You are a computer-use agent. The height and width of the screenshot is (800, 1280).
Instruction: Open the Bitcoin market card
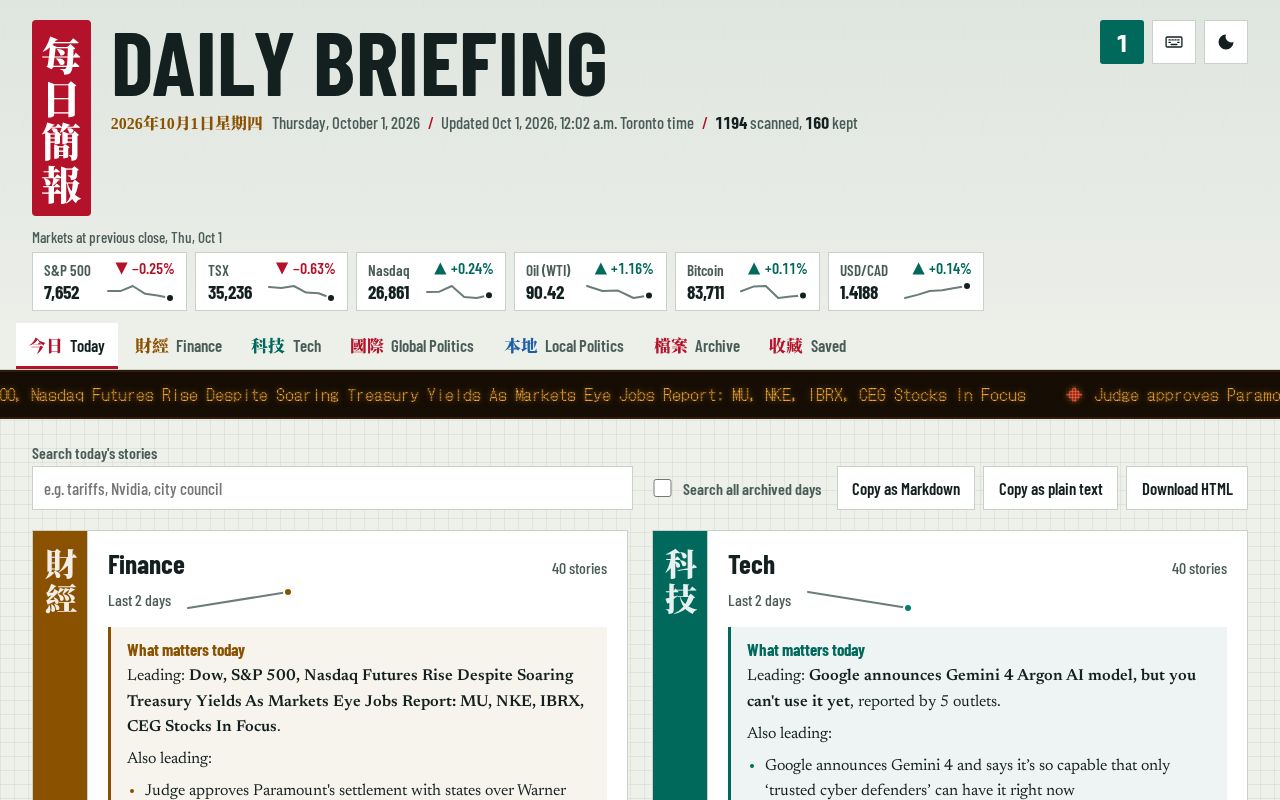pos(747,281)
